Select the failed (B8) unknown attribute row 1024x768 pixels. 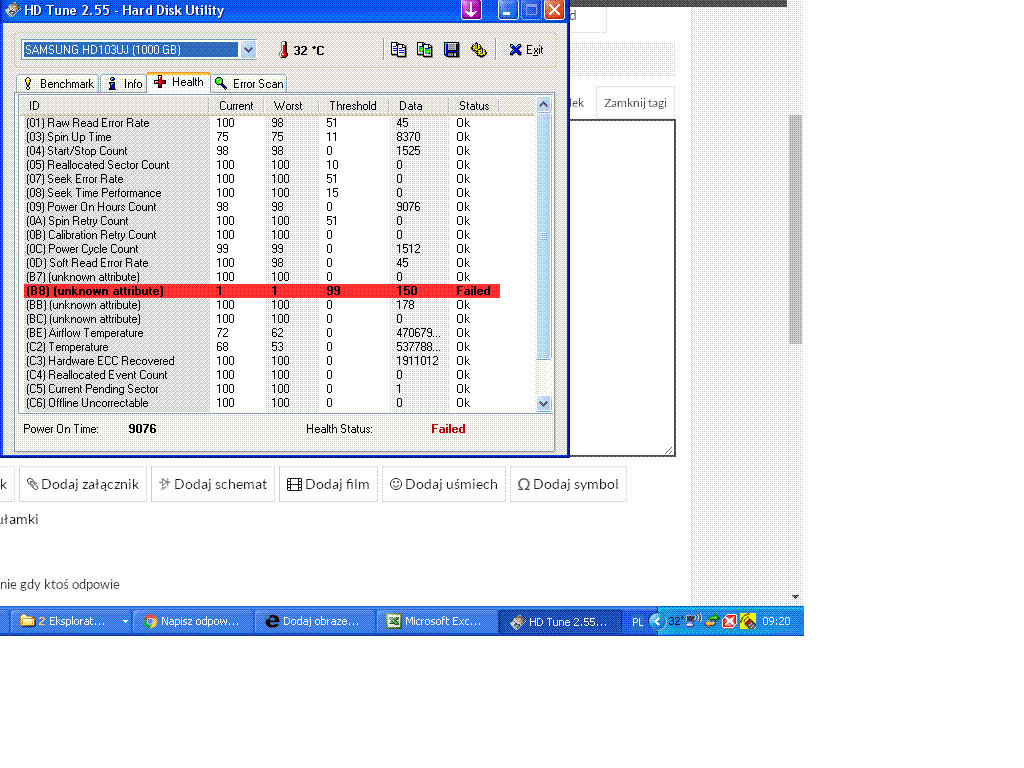(x=261, y=291)
